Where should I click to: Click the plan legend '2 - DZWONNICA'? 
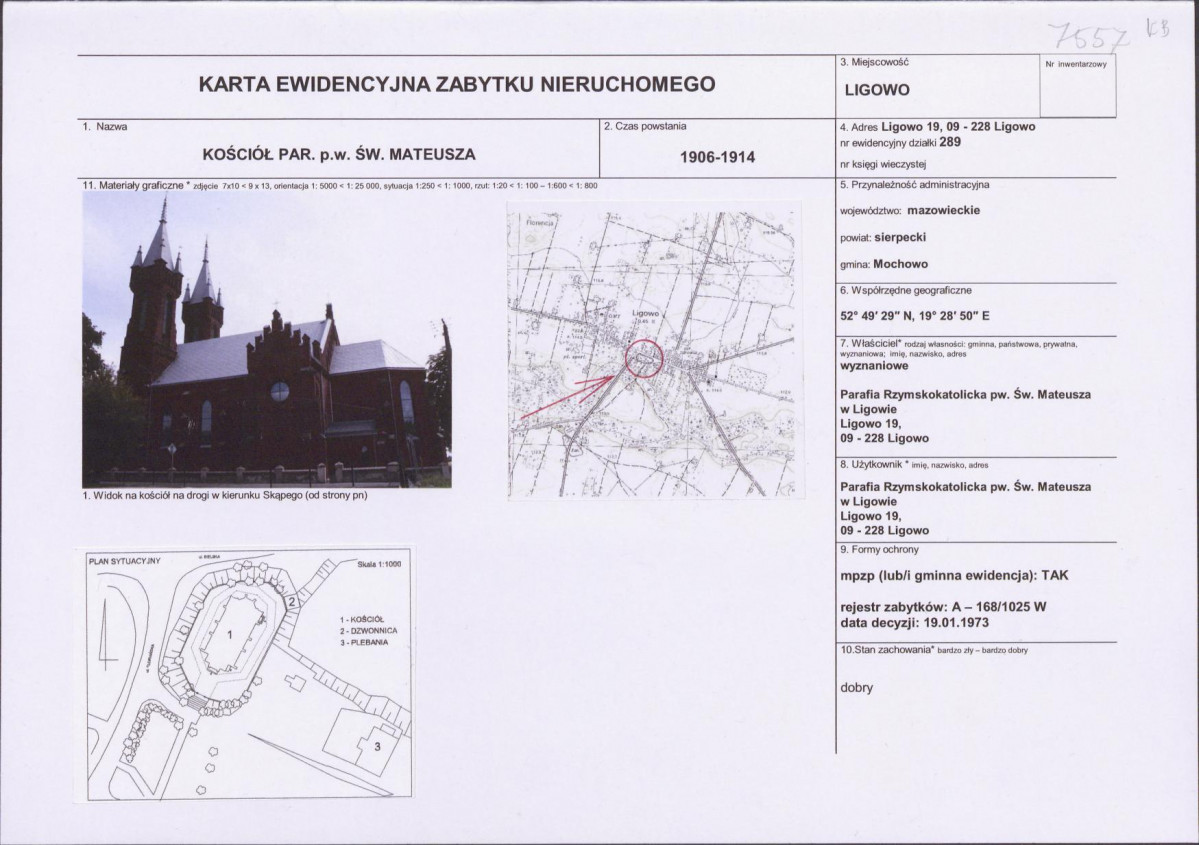click(369, 631)
